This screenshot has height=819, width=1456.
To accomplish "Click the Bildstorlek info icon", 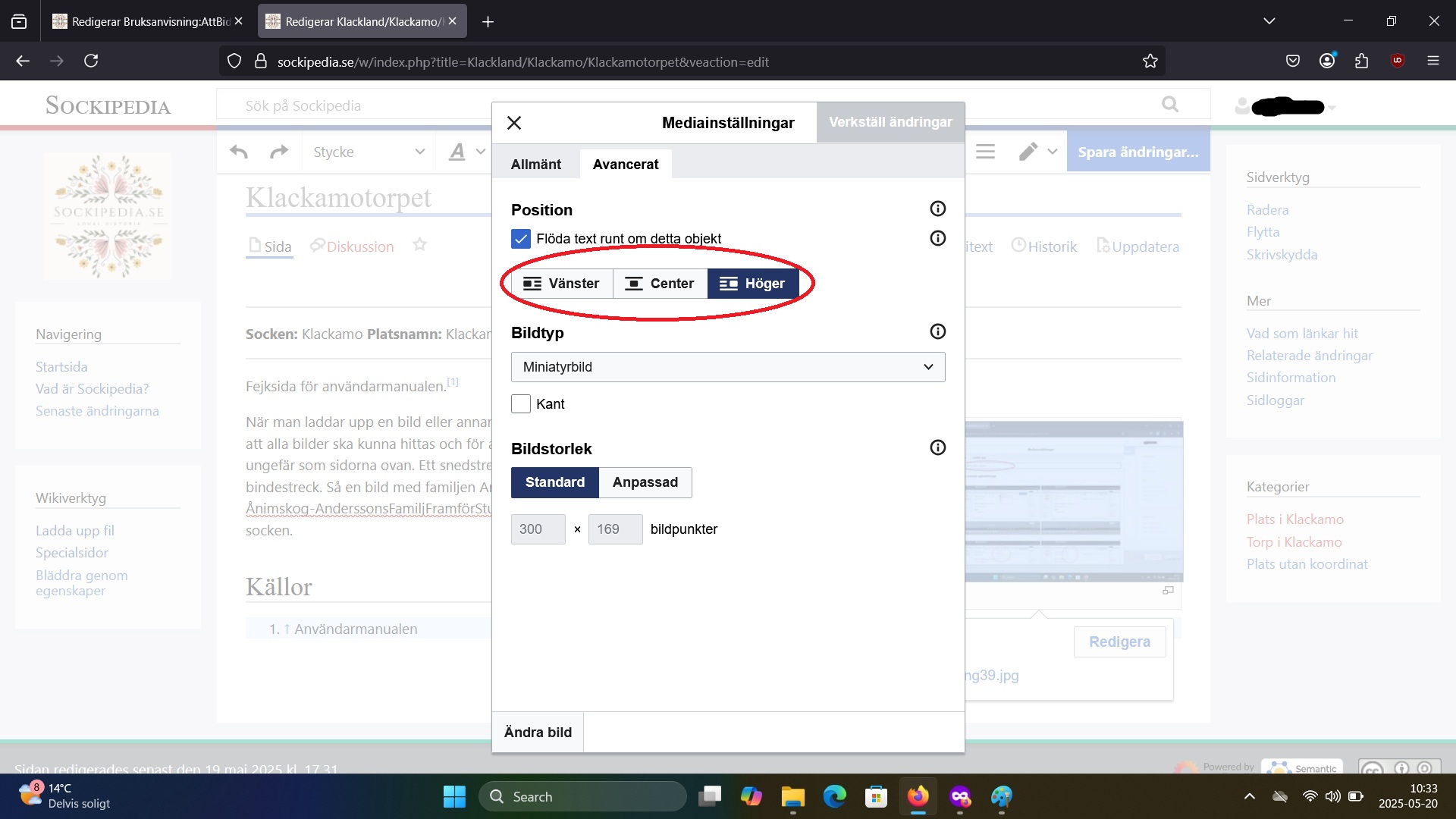I will pyautogui.click(x=937, y=447).
